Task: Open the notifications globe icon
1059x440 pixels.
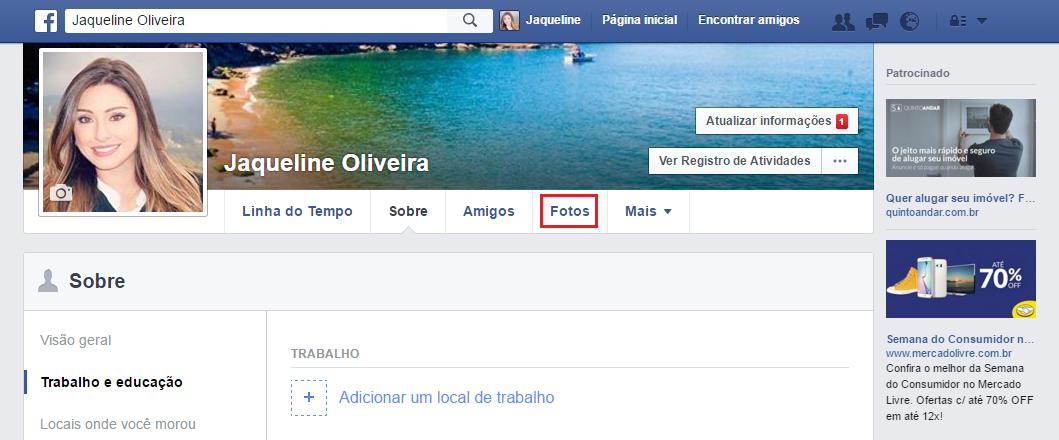Action: 909,20
